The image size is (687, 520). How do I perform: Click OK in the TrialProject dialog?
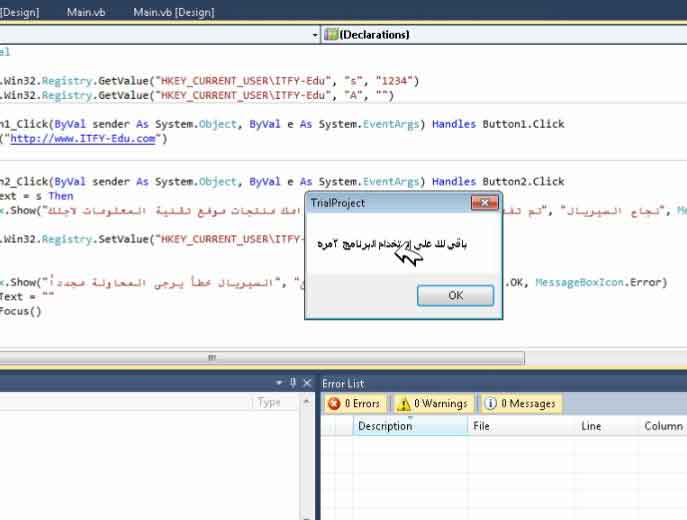point(455,296)
